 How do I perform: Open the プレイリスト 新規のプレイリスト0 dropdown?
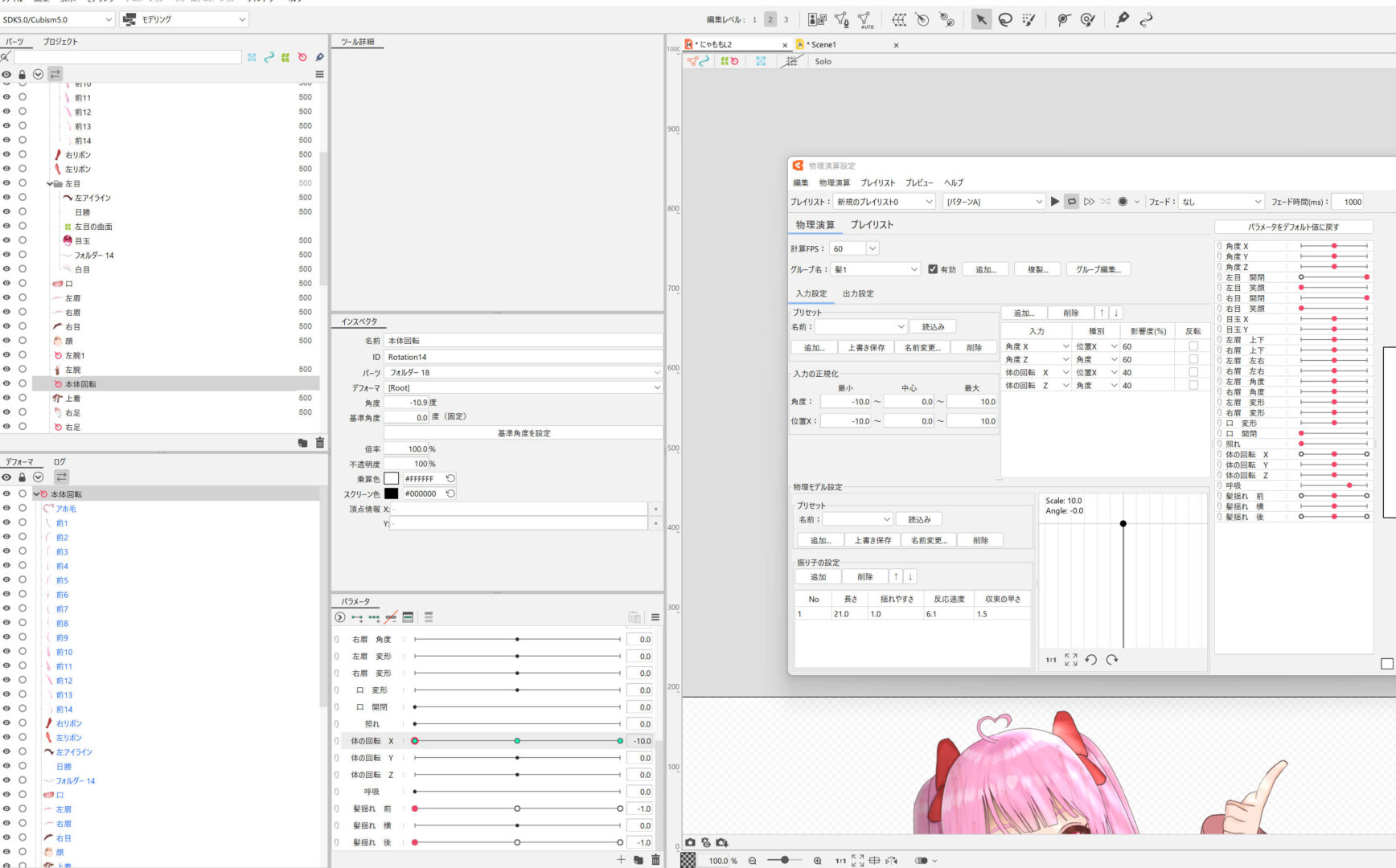pos(885,202)
